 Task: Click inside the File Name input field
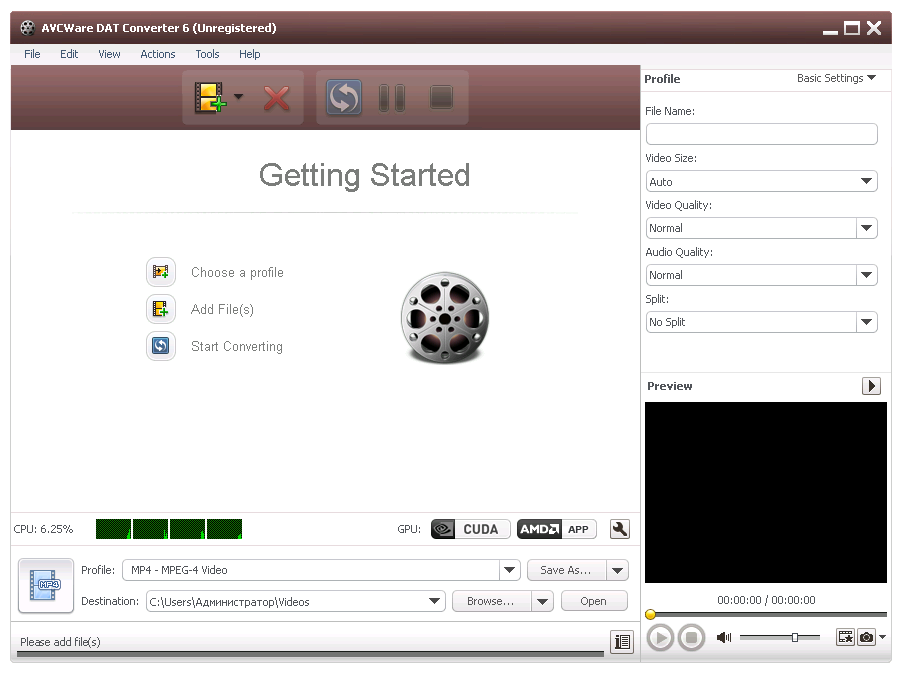[761, 133]
